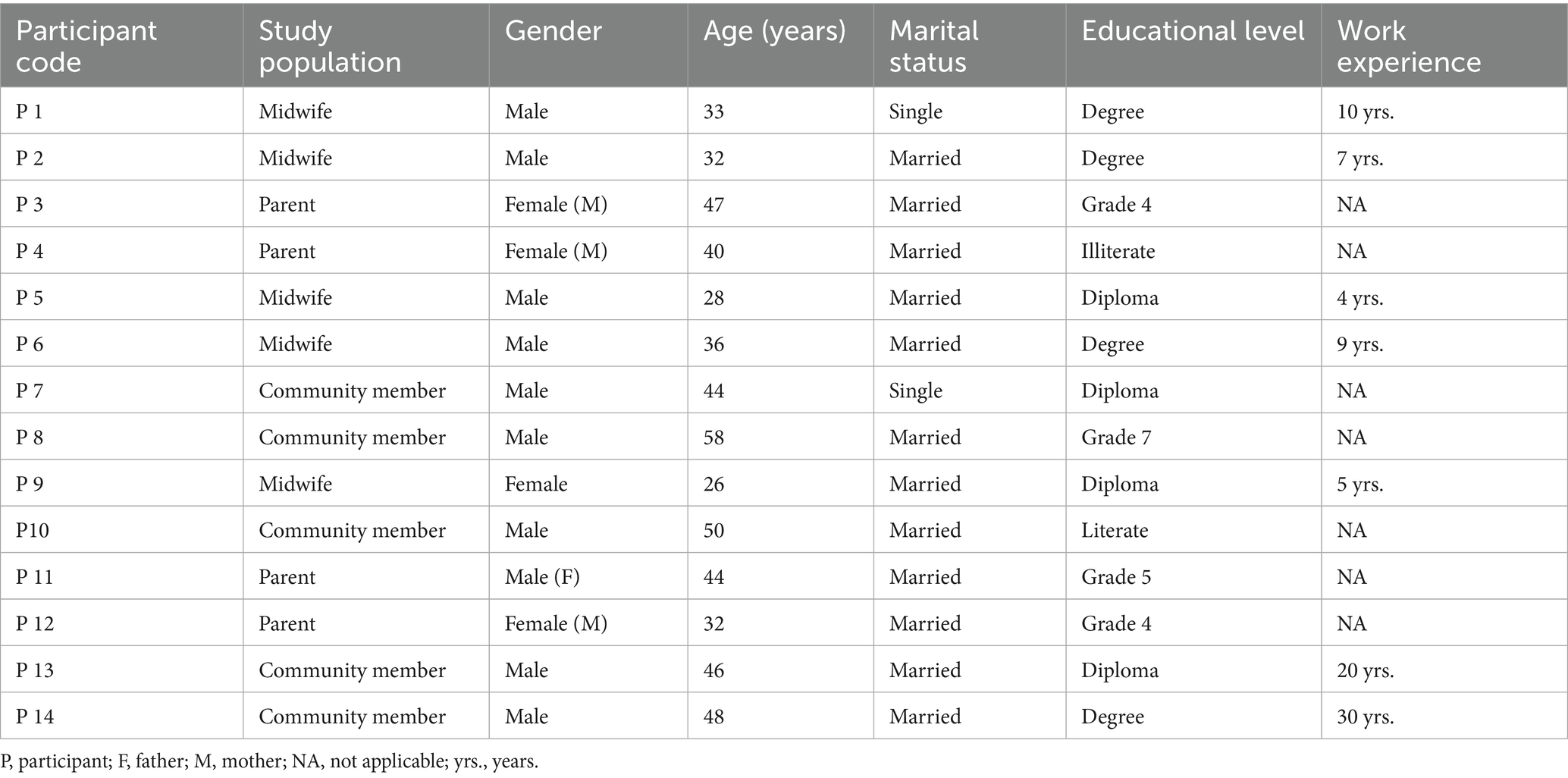The width and height of the screenshot is (1568, 778).
Task: Click the age 58 cell
Action: (781, 437)
